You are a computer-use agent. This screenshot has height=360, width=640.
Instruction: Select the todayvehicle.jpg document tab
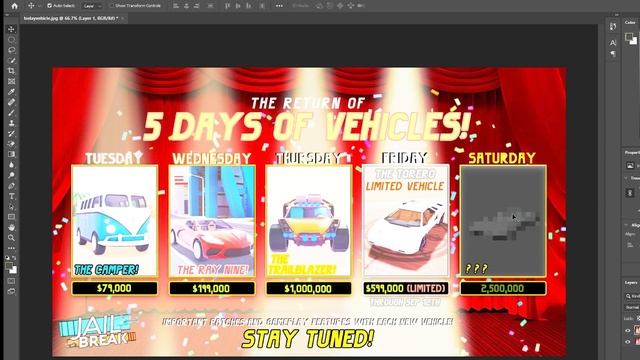pos(71,18)
